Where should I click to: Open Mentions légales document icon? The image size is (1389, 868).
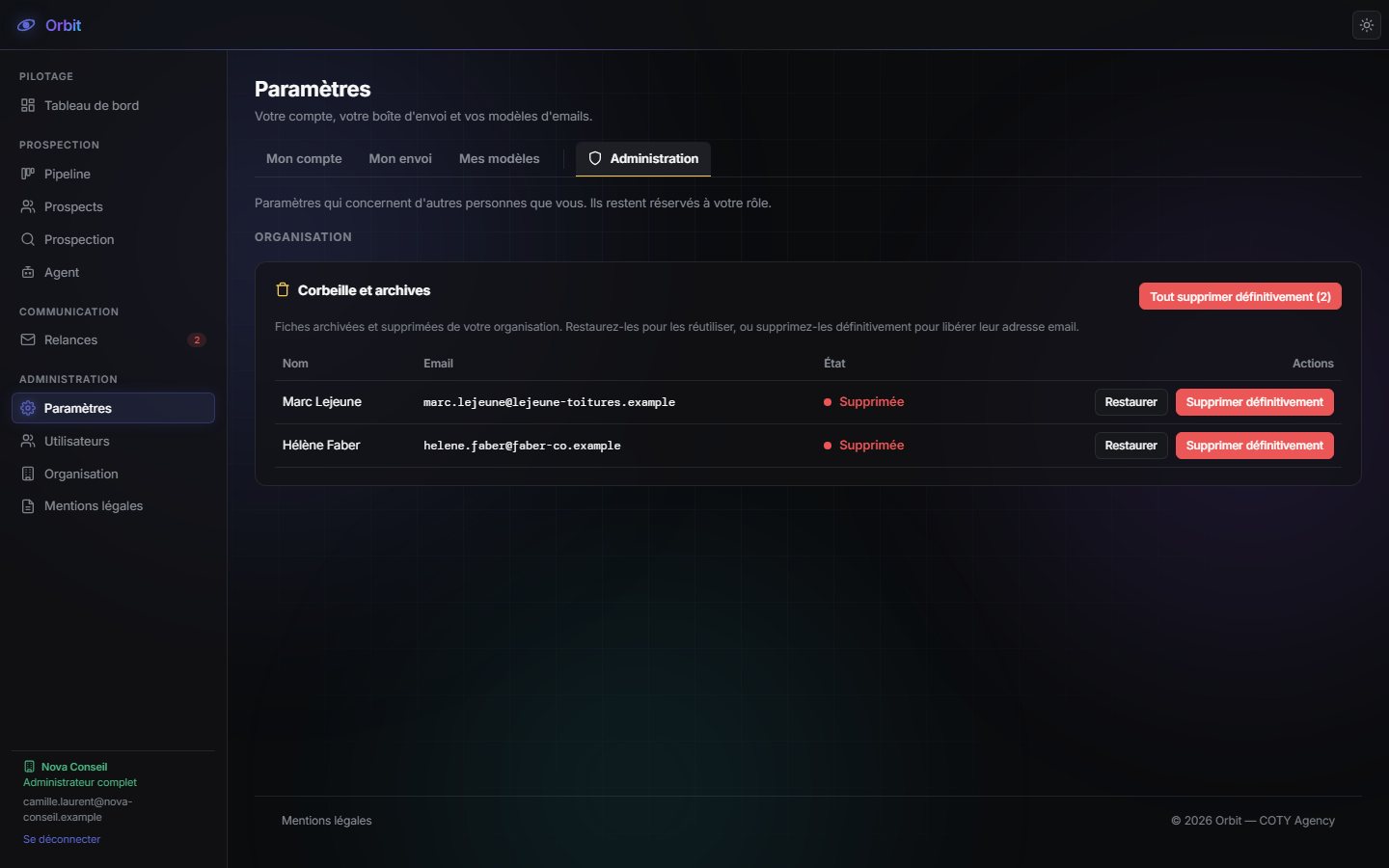tap(28, 505)
